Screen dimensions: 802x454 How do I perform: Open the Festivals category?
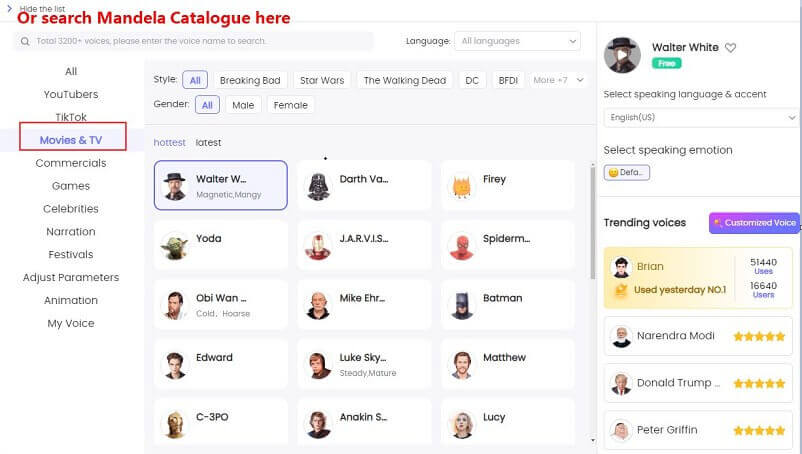pos(71,255)
